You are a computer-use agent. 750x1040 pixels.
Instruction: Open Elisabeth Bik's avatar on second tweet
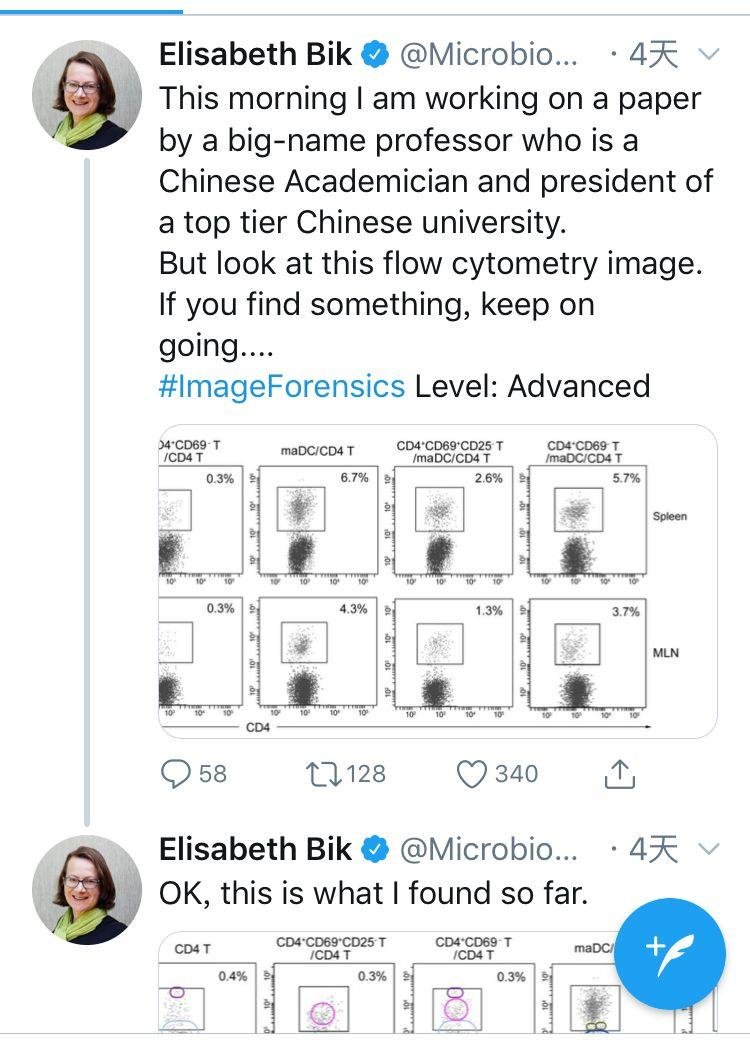click(87, 889)
